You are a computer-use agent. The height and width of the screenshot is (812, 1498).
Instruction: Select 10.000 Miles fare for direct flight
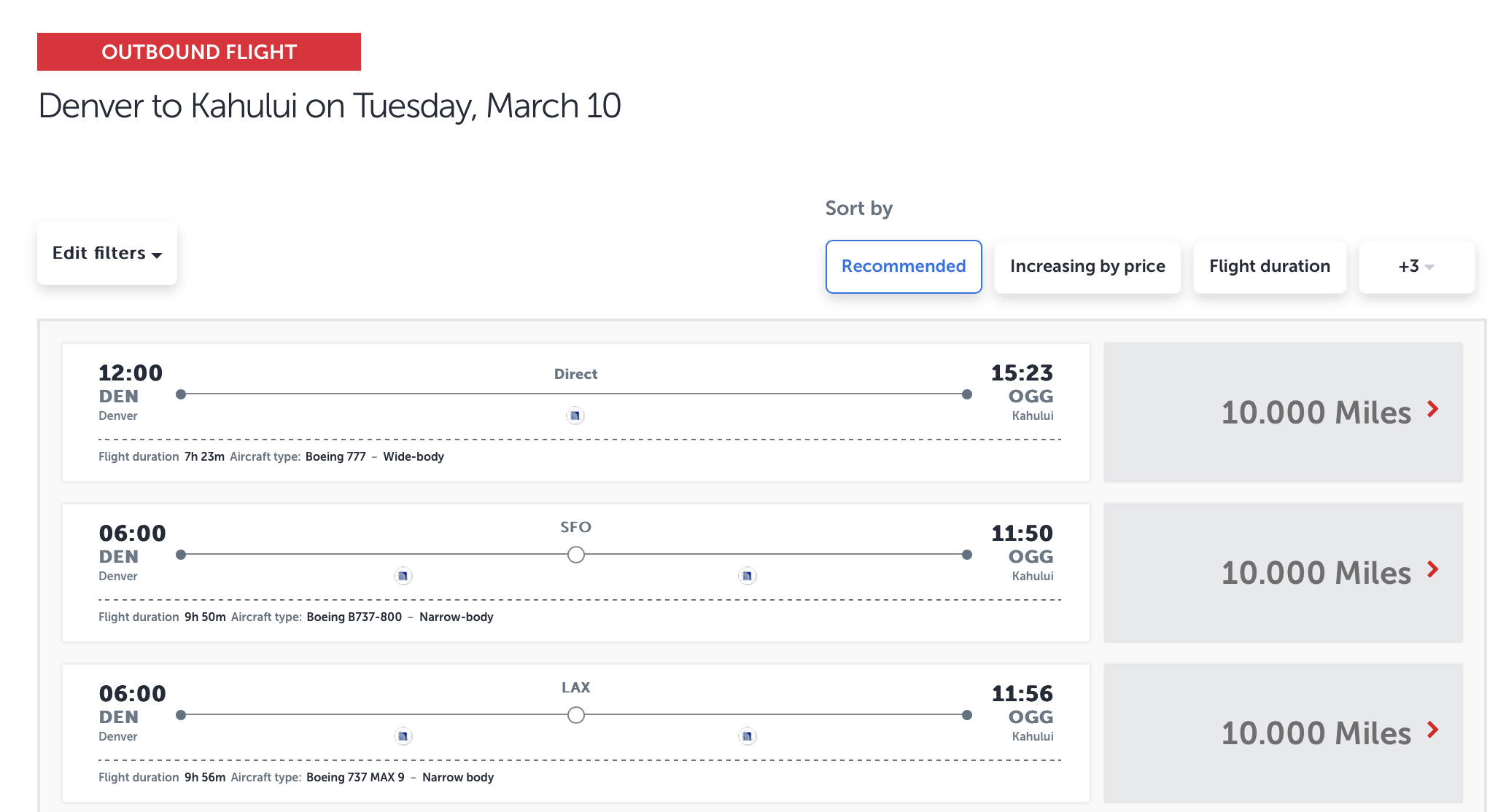1316,413
